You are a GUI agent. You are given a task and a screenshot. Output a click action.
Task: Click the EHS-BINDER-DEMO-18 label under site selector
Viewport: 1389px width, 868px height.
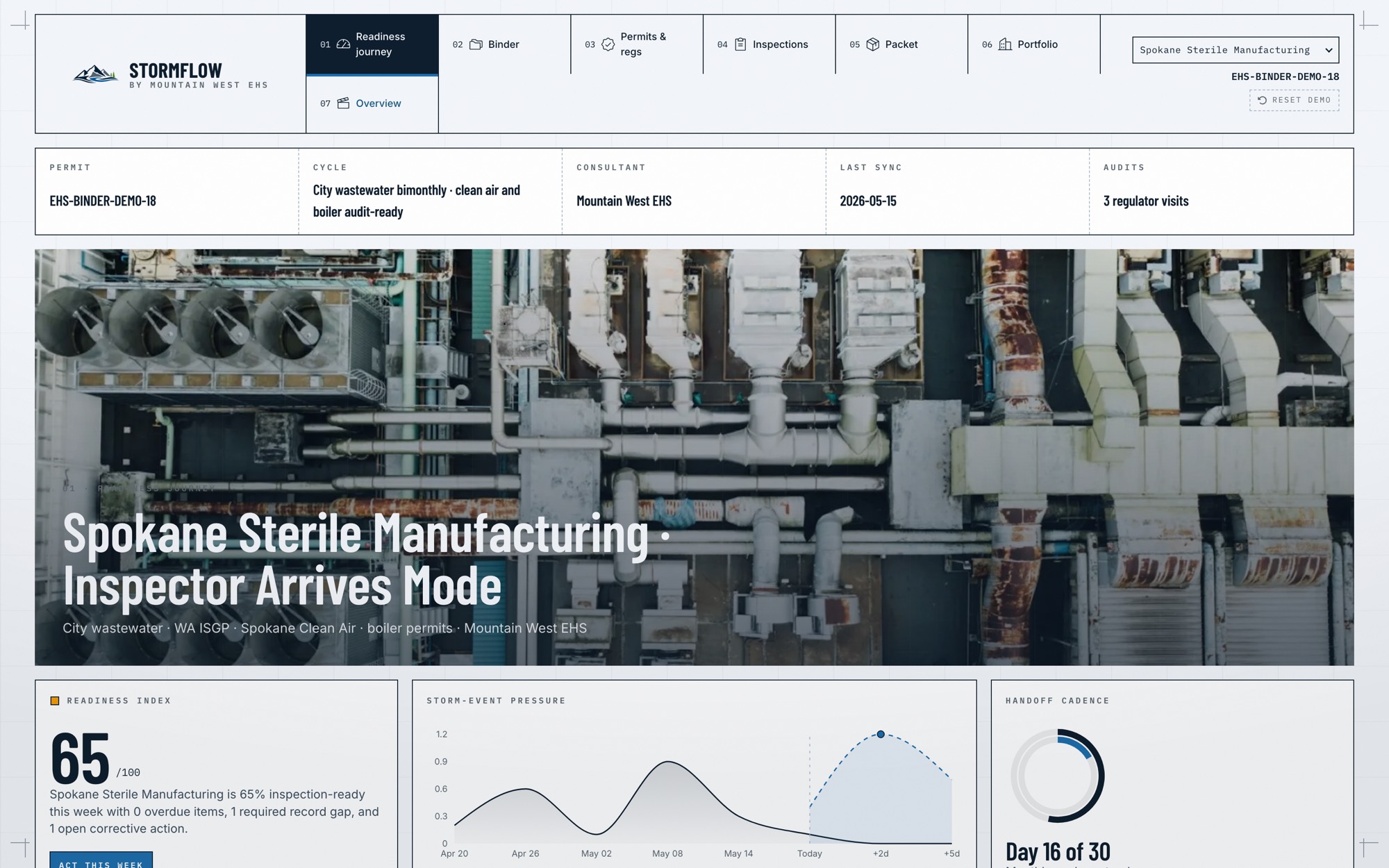[1285, 77]
